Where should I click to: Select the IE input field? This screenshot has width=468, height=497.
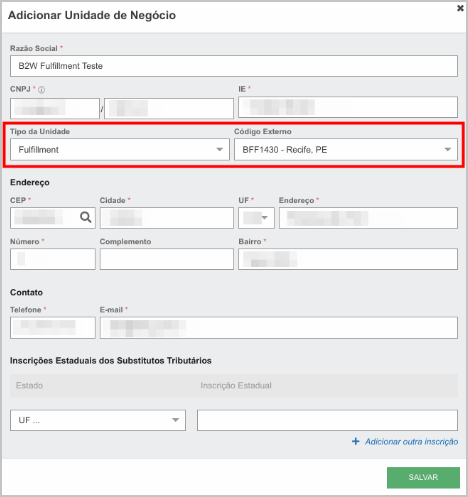click(x=348, y=107)
